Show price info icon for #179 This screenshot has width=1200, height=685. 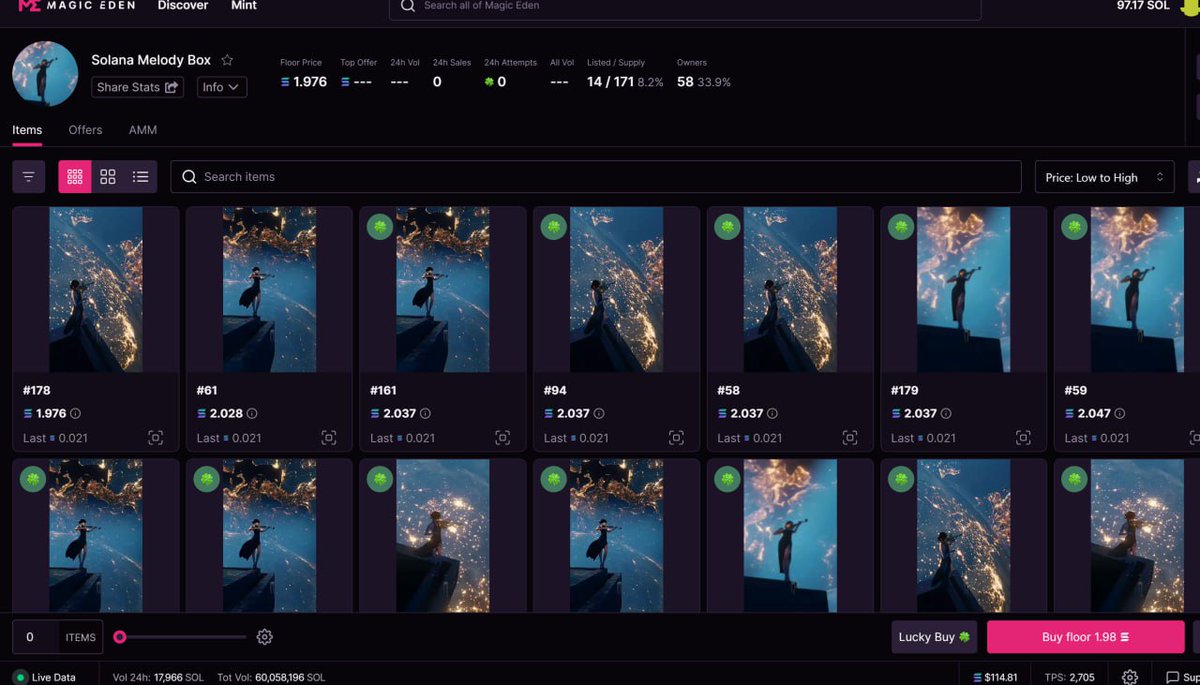[946, 413]
